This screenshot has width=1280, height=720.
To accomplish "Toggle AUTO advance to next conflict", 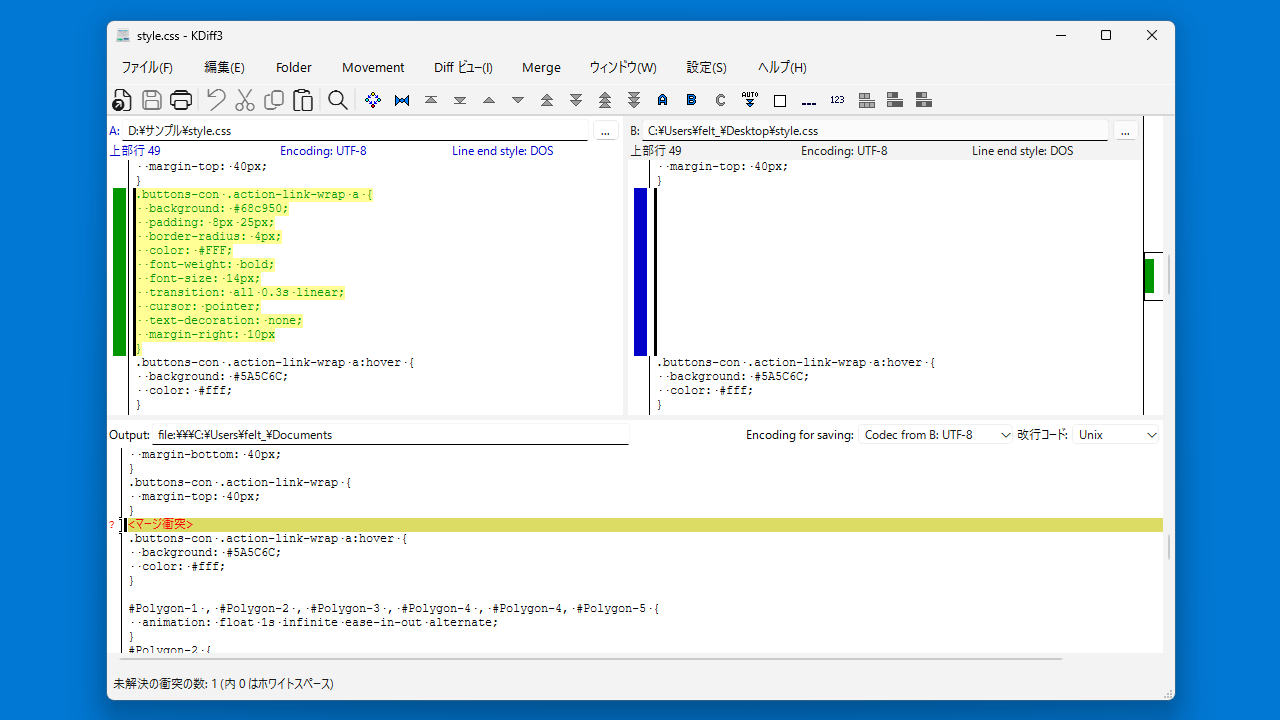I will [x=750, y=100].
